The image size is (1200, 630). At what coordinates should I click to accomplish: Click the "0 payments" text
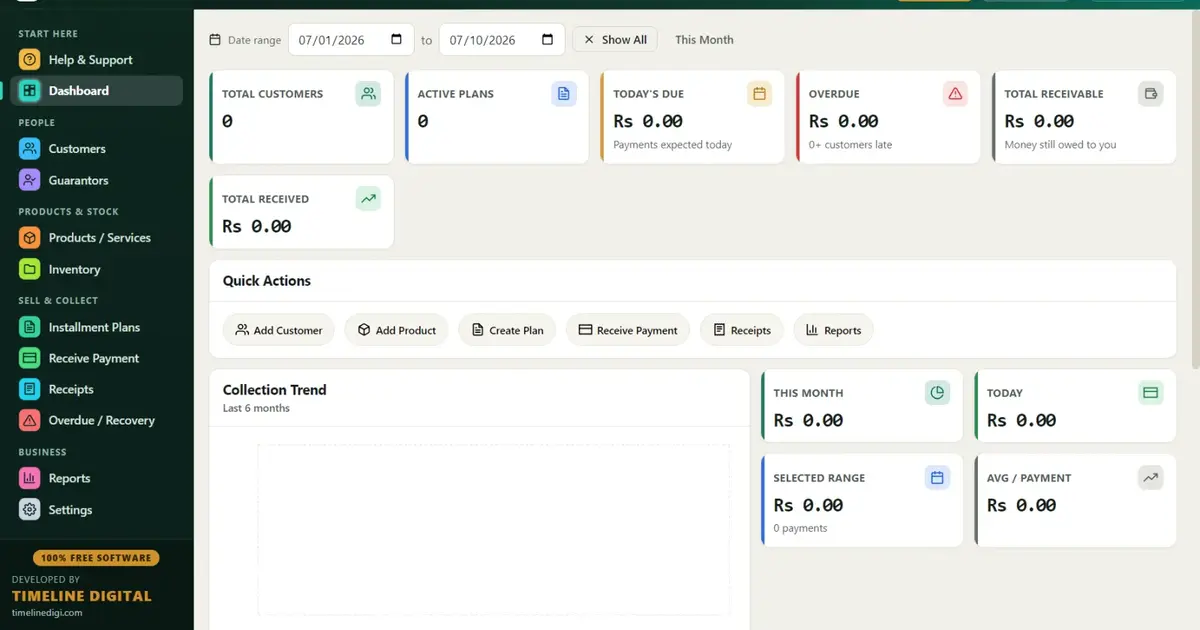click(x=801, y=528)
